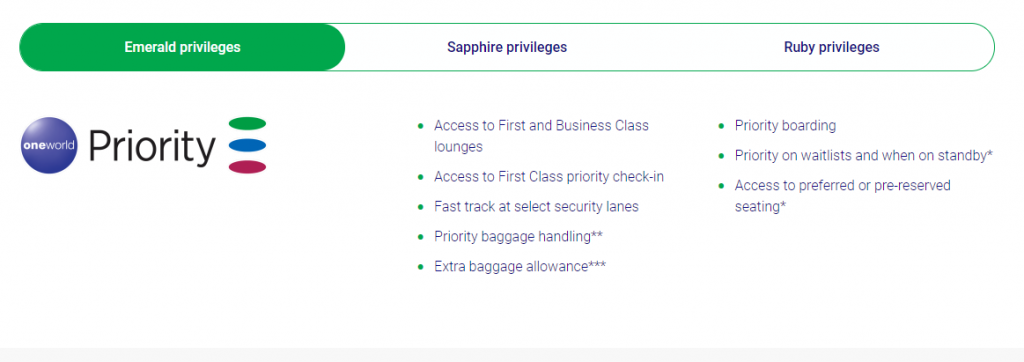Click bullet beside Priority boarding
Screen dimensions: 1024x362
click(x=721, y=125)
